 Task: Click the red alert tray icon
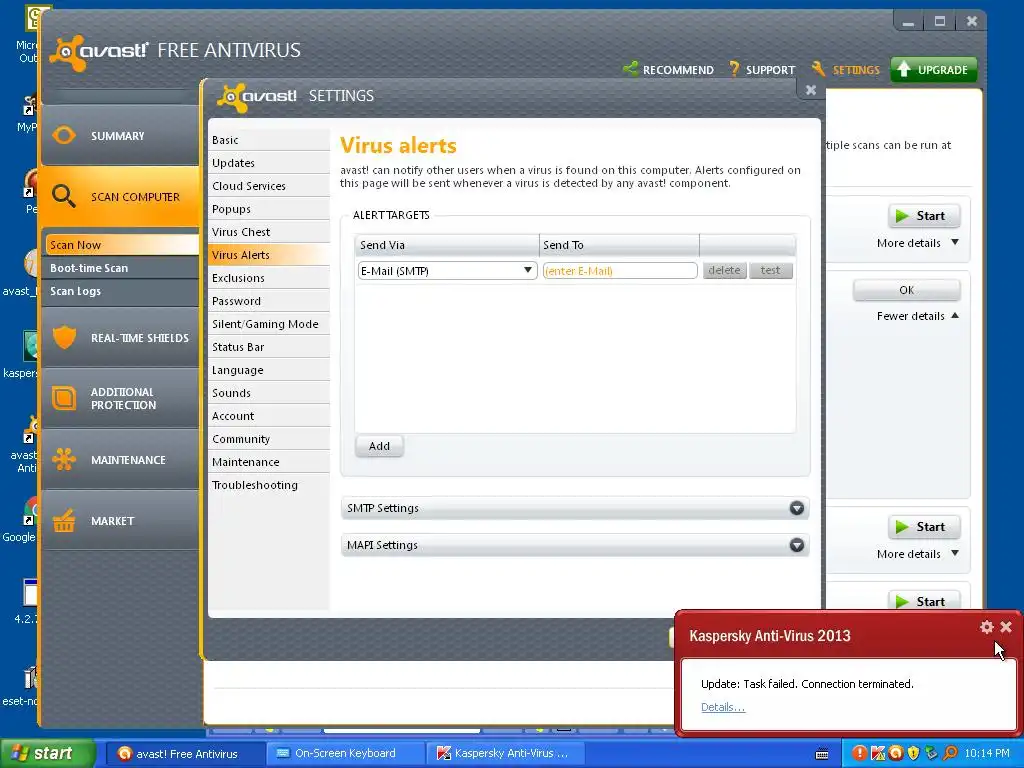[x=860, y=753]
